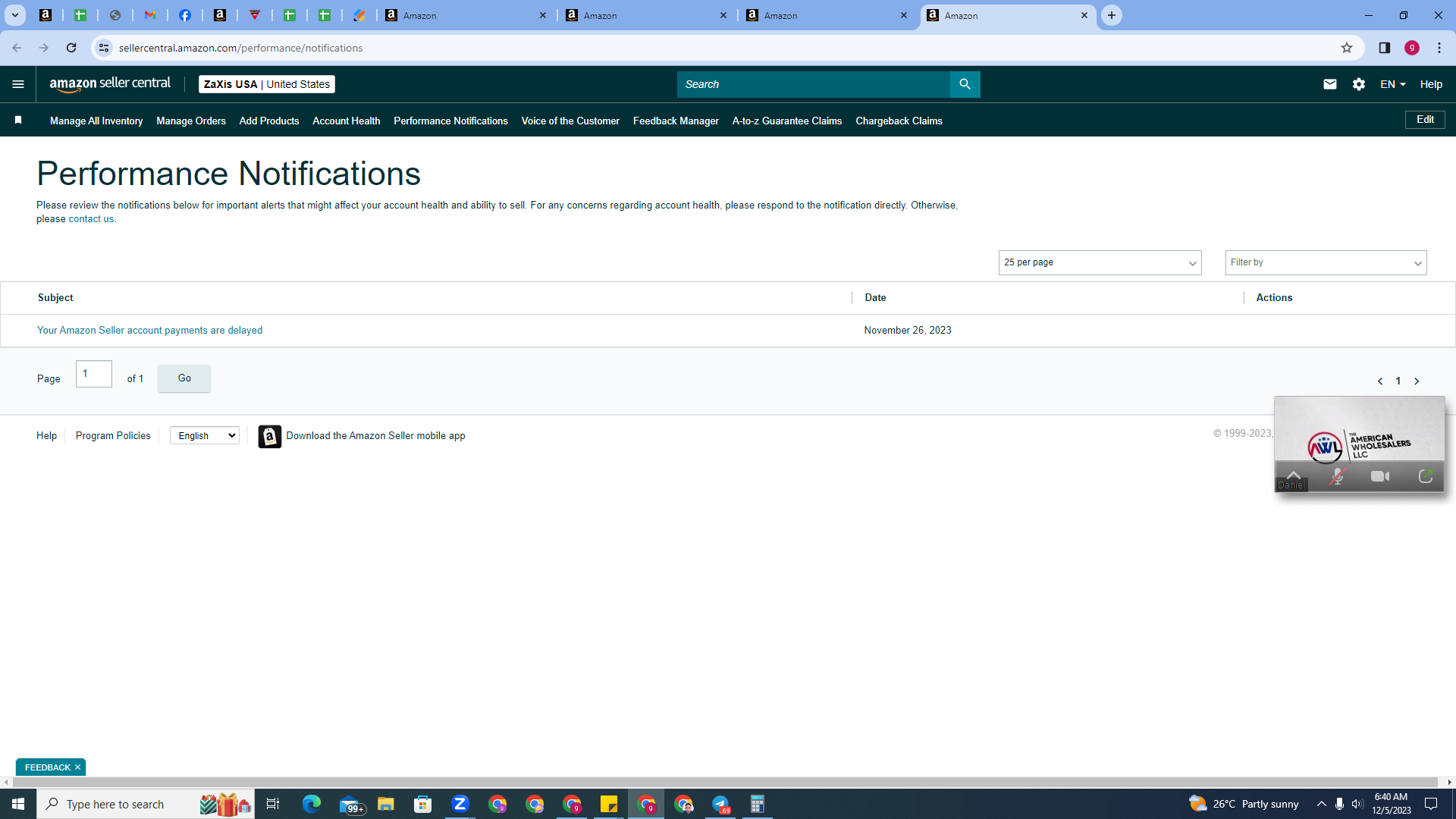The width and height of the screenshot is (1456, 819).
Task: Click Download the Amazon Seller mobile app
Action: click(375, 435)
